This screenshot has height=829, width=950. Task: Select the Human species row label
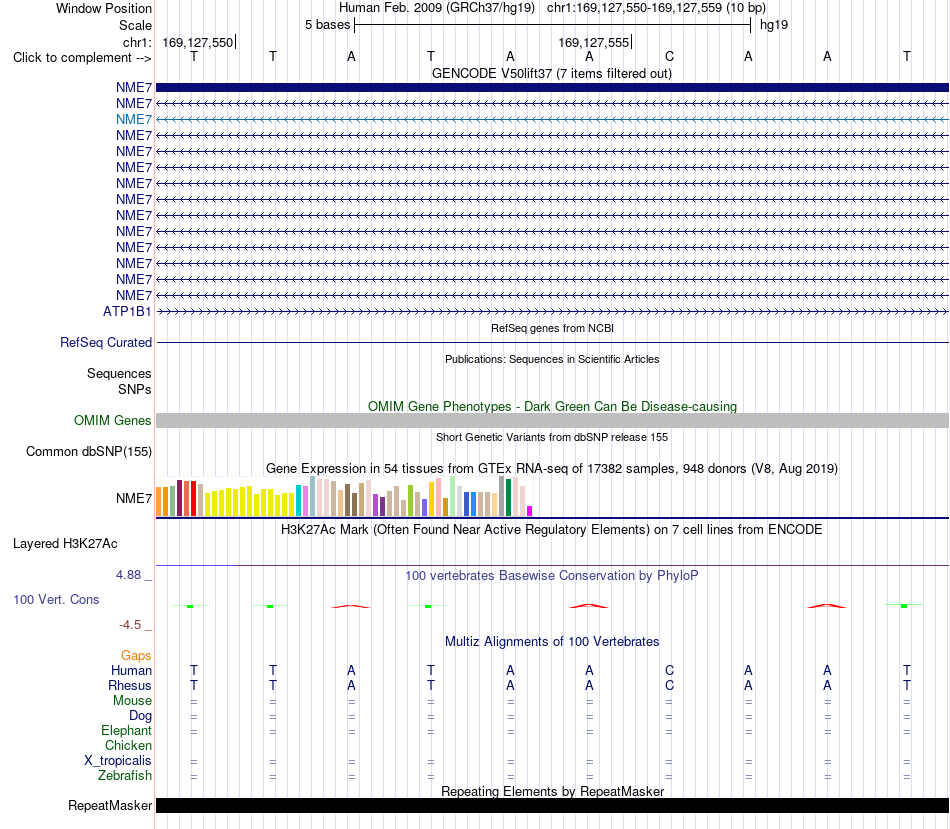(x=131, y=670)
